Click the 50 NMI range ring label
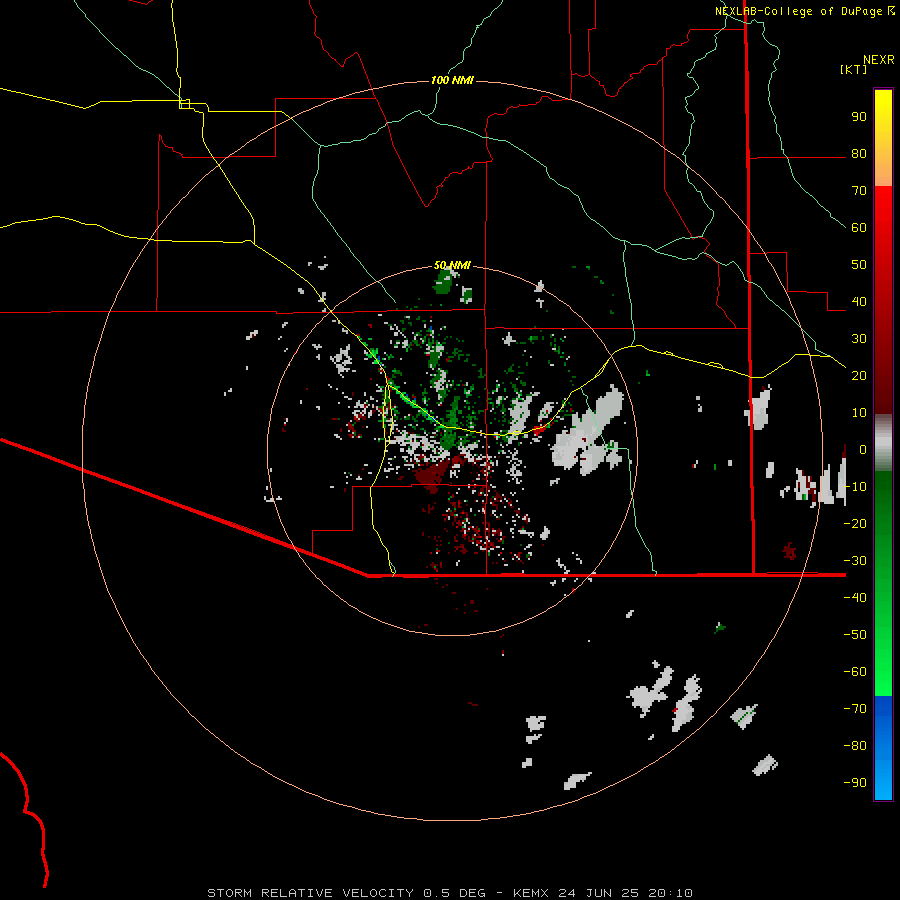900x900 pixels. tap(452, 265)
